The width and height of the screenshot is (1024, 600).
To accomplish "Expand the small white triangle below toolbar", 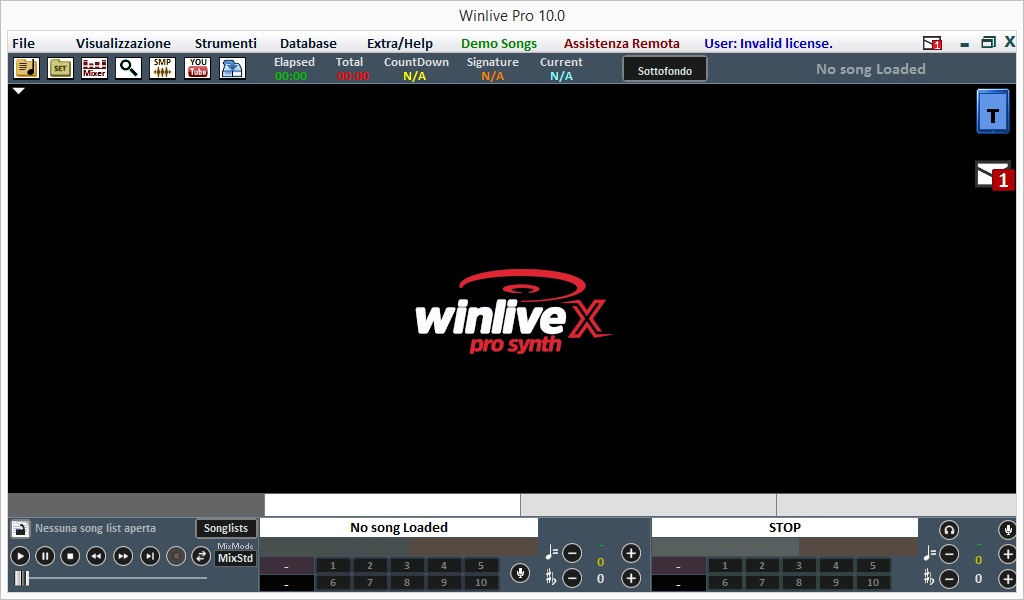I will click(x=19, y=91).
